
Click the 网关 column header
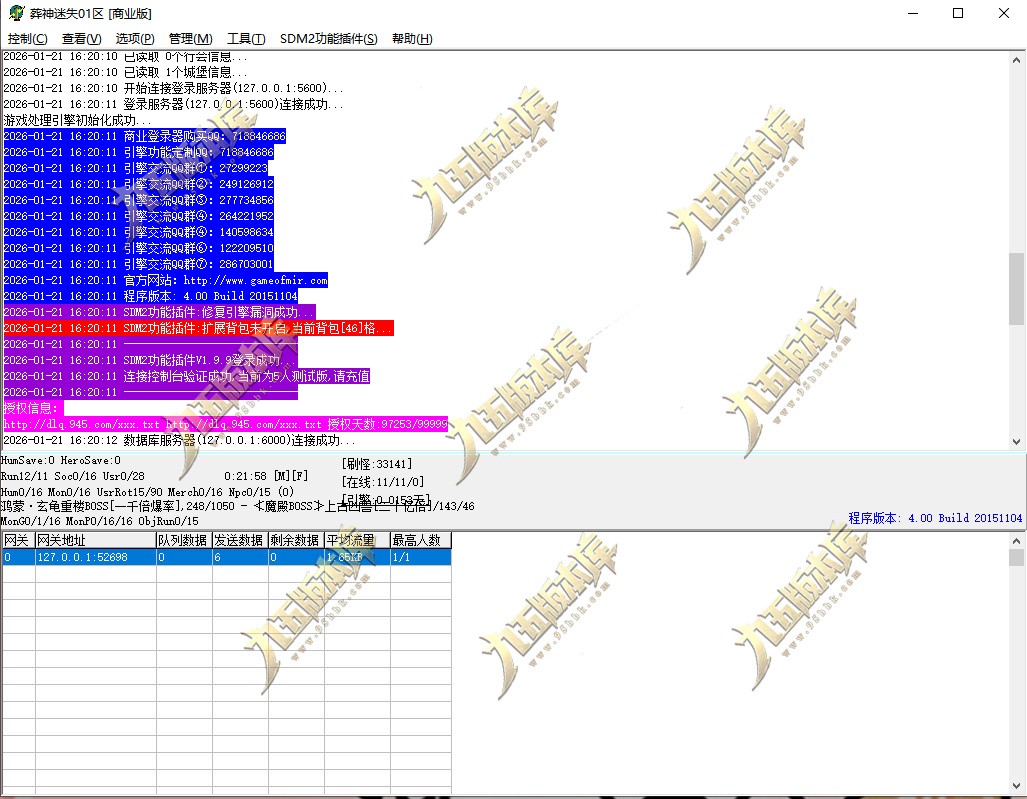coord(18,540)
